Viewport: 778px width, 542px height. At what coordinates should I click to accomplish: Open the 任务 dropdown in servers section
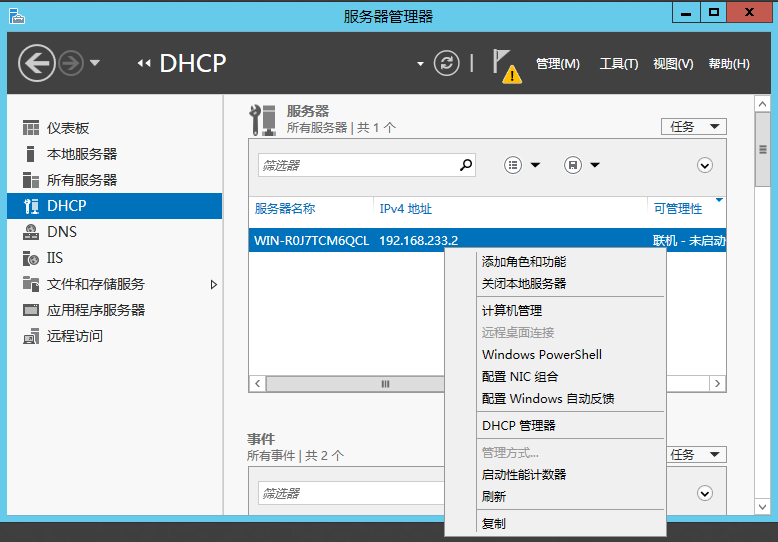pos(694,127)
